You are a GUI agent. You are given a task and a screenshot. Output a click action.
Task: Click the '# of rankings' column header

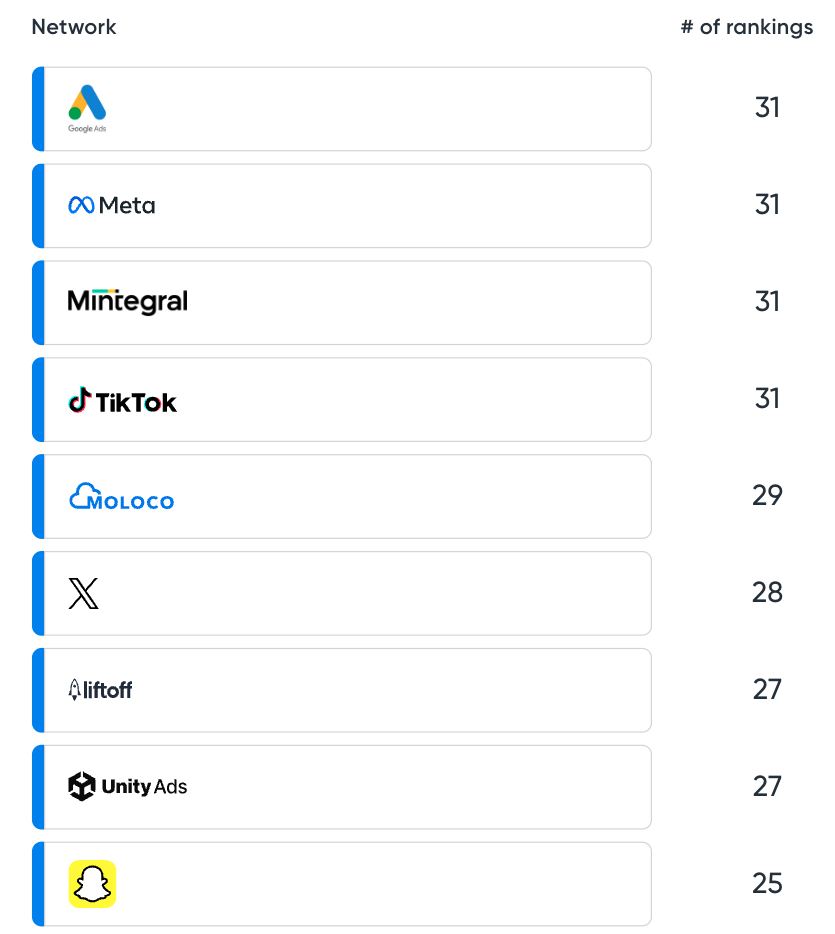(746, 27)
